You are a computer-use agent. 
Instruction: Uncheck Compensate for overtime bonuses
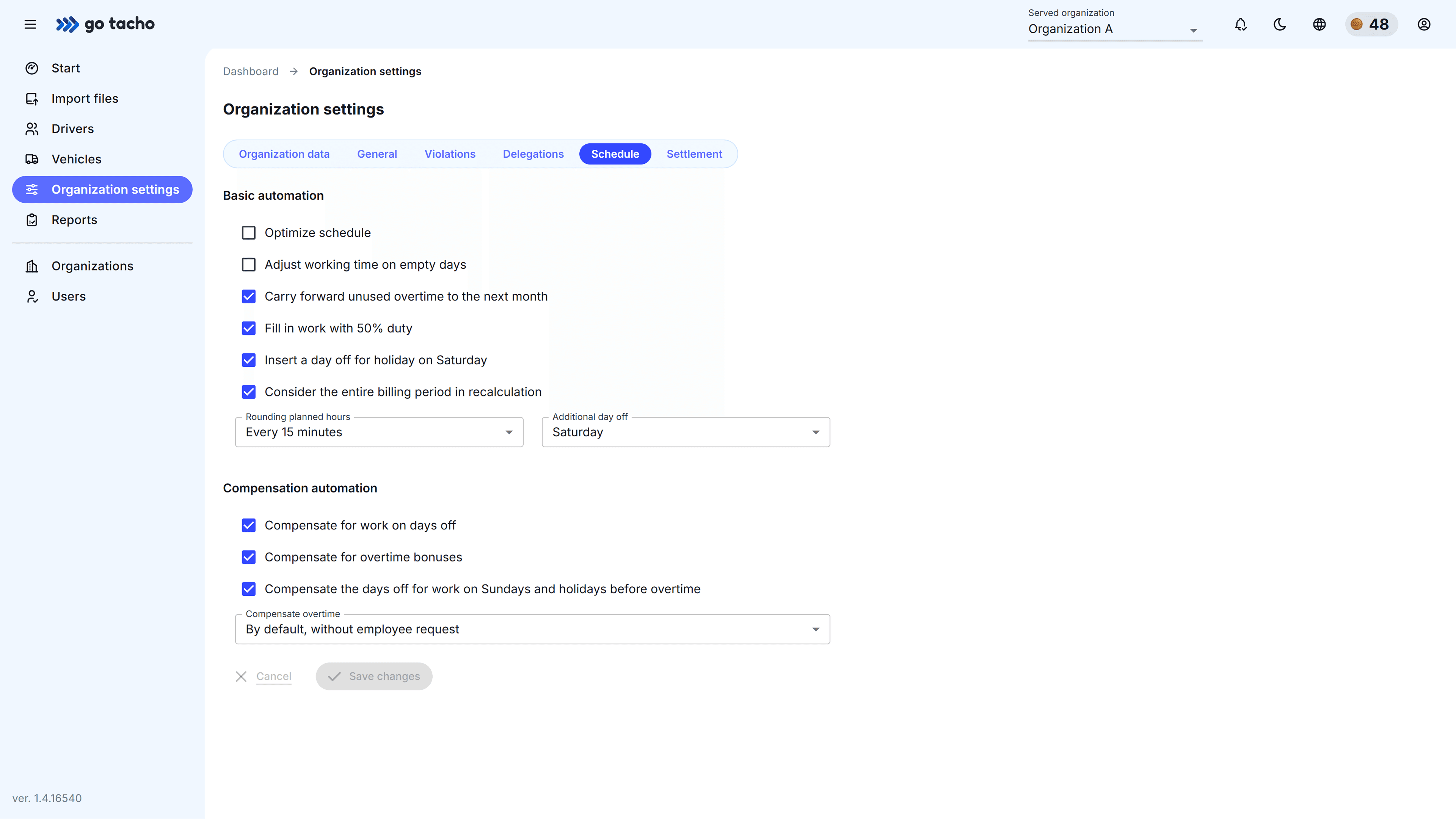[x=249, y=557]
